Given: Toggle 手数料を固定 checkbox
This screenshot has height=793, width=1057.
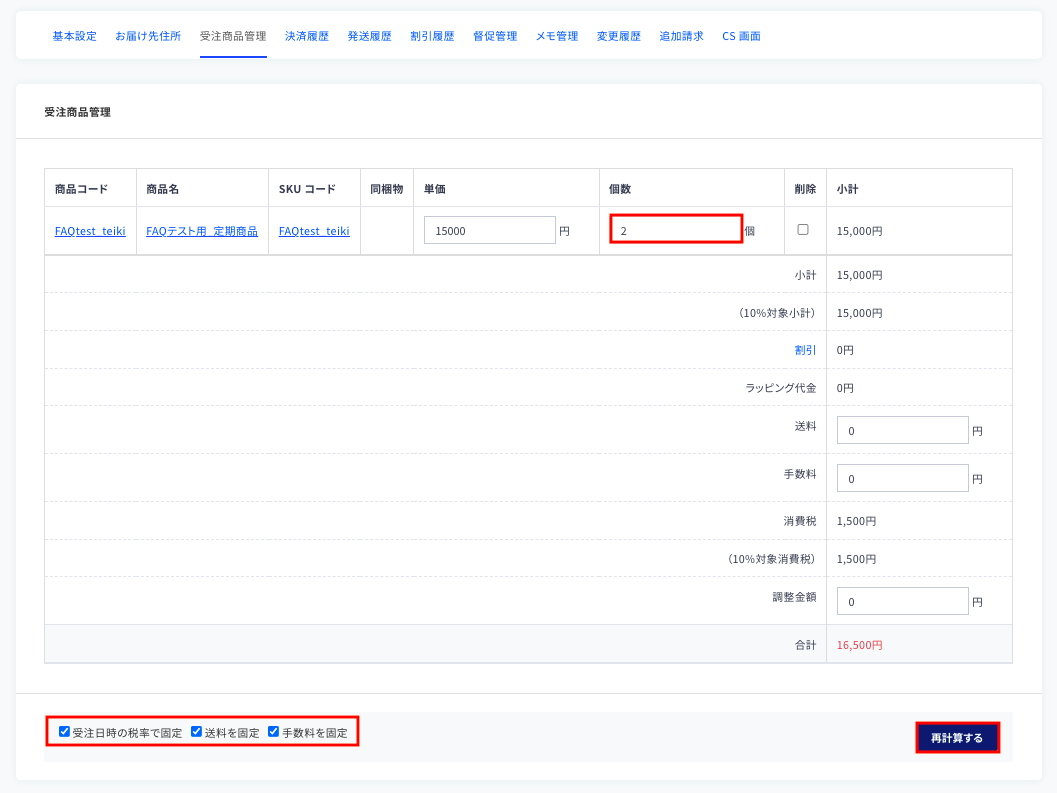Looking at the screenshot, I should pos(274,732).
